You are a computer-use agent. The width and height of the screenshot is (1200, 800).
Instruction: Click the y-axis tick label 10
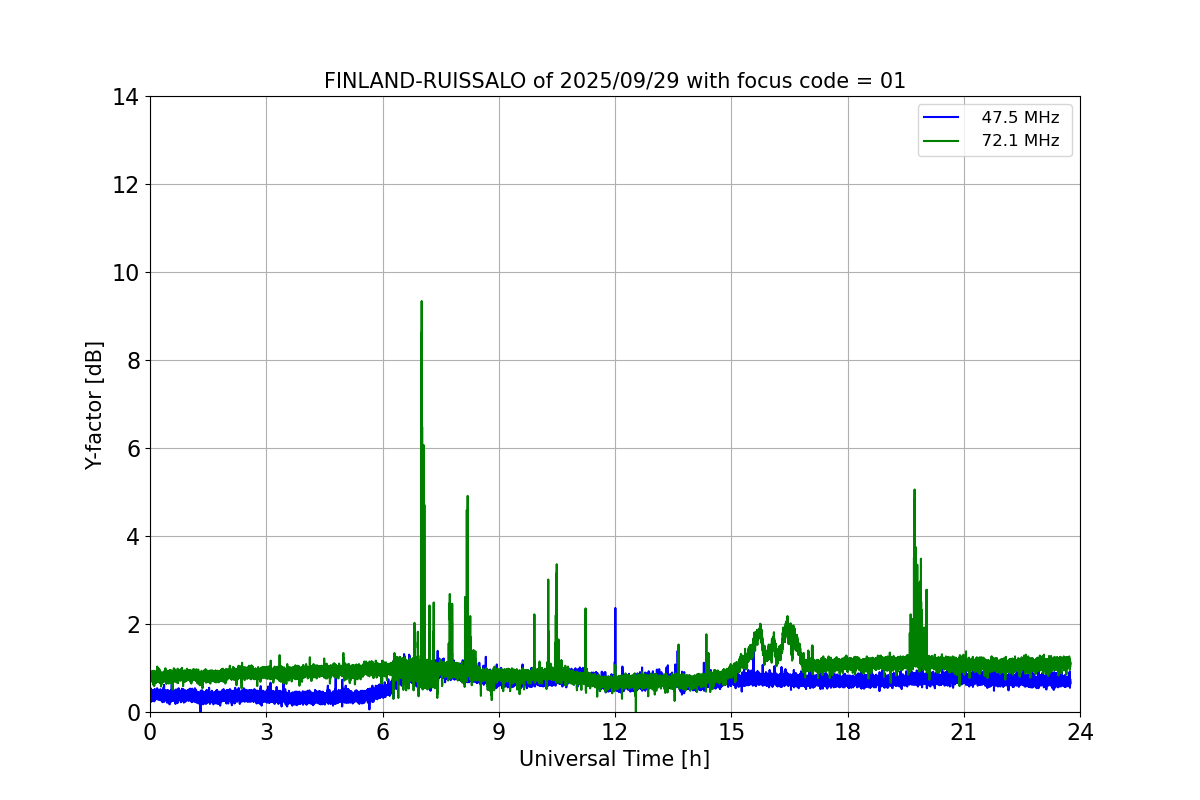coord(125,273)
